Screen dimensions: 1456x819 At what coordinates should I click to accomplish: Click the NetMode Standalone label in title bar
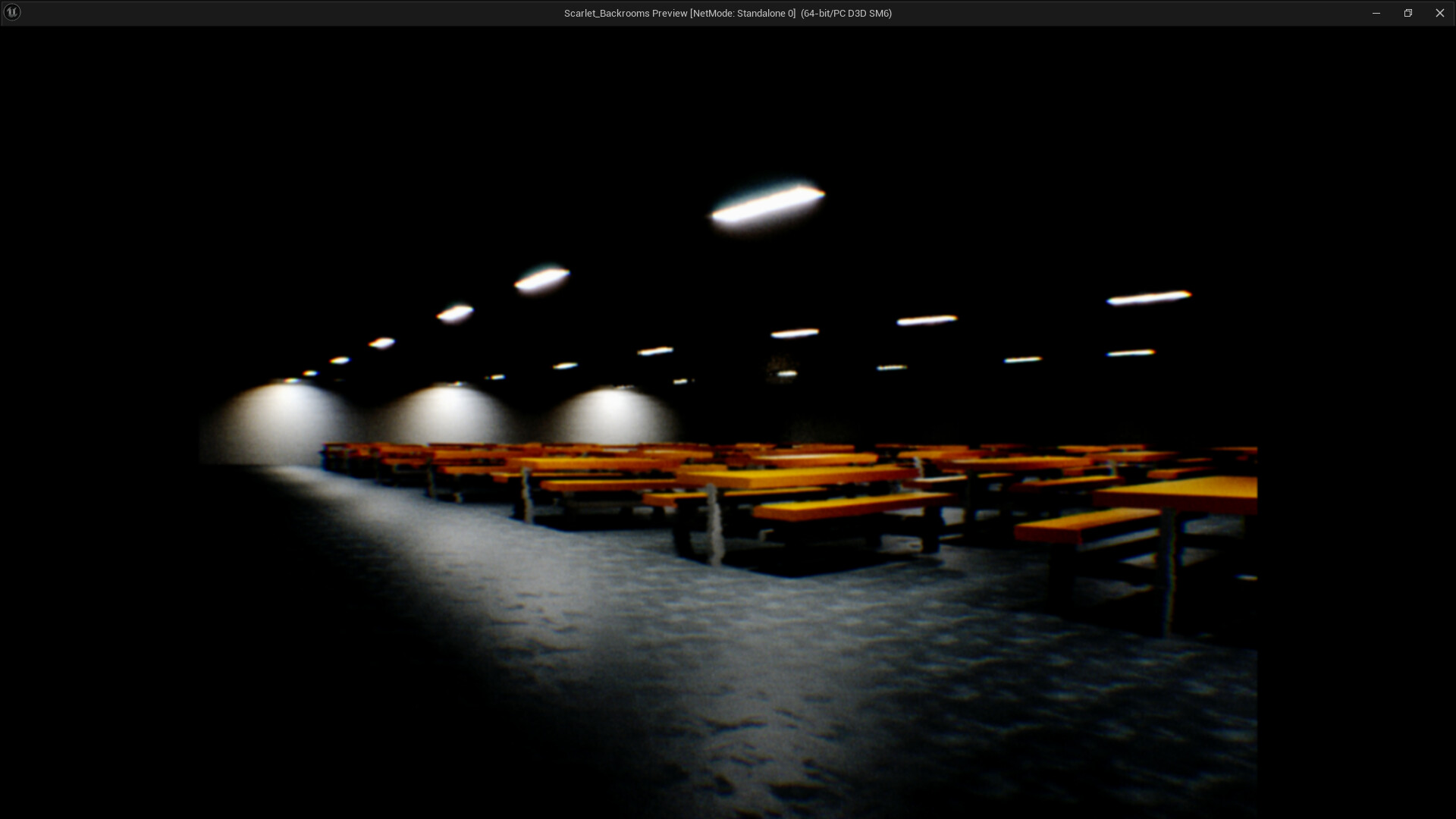pyautogui.click(x=744, y=13)
